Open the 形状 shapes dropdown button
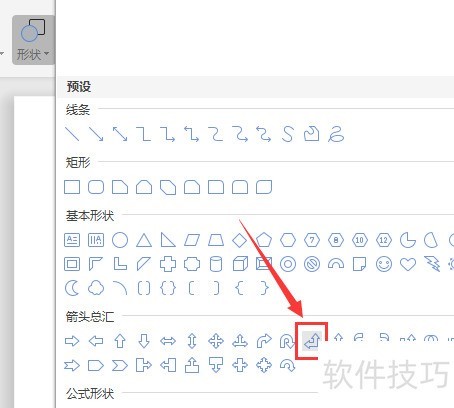The height and width of the screenshot is (408, 454). [x=33, y=40]
